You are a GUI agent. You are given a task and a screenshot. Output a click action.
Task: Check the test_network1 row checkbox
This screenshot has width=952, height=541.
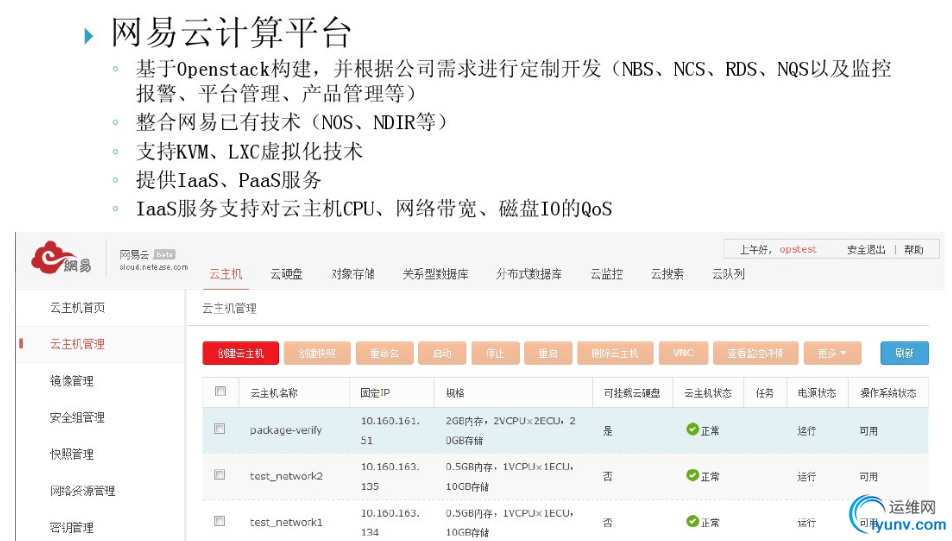[220, 521]
